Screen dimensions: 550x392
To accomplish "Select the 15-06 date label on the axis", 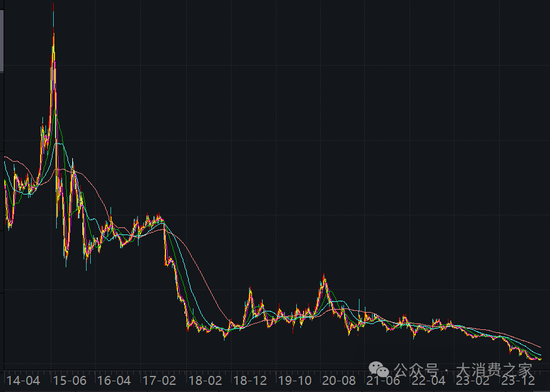I will pos(69,381).
